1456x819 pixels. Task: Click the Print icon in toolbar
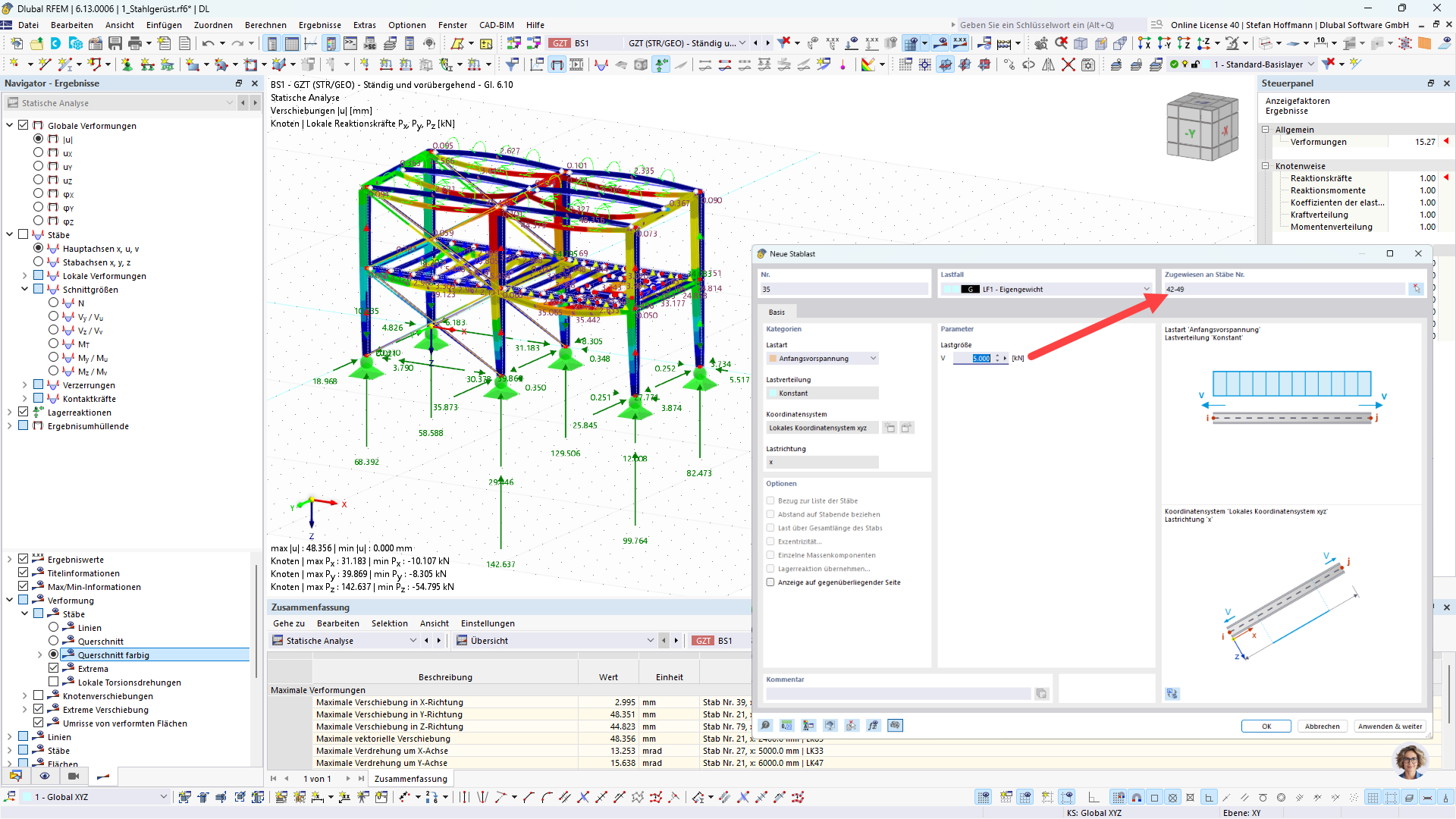tap(135, 43)
